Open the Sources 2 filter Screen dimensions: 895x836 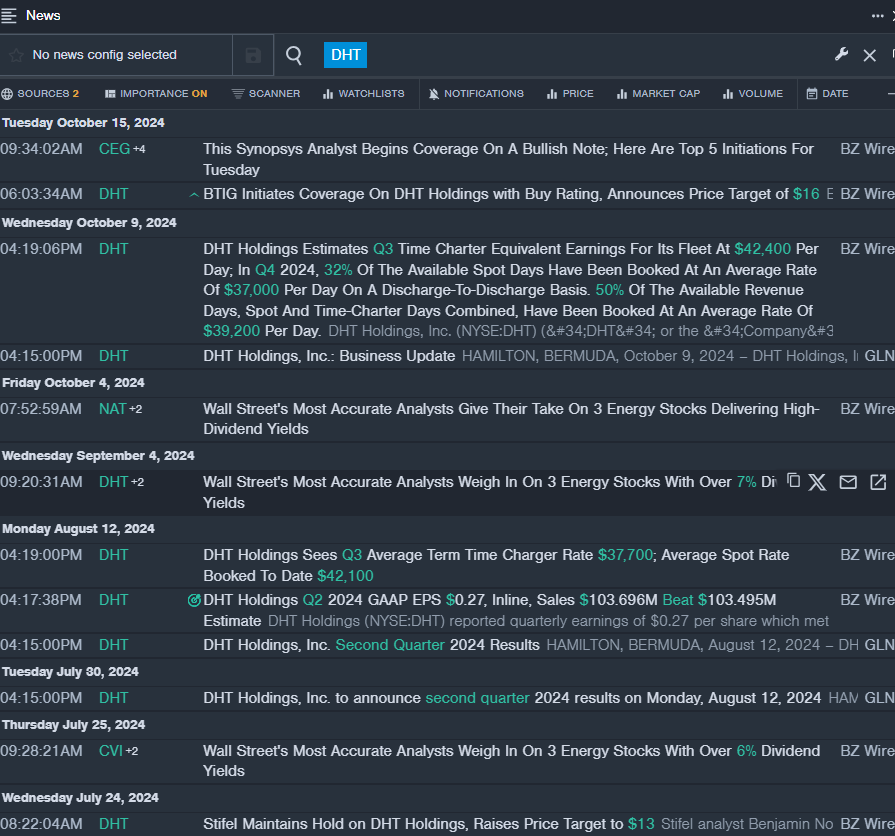click(x=40, y=94)
